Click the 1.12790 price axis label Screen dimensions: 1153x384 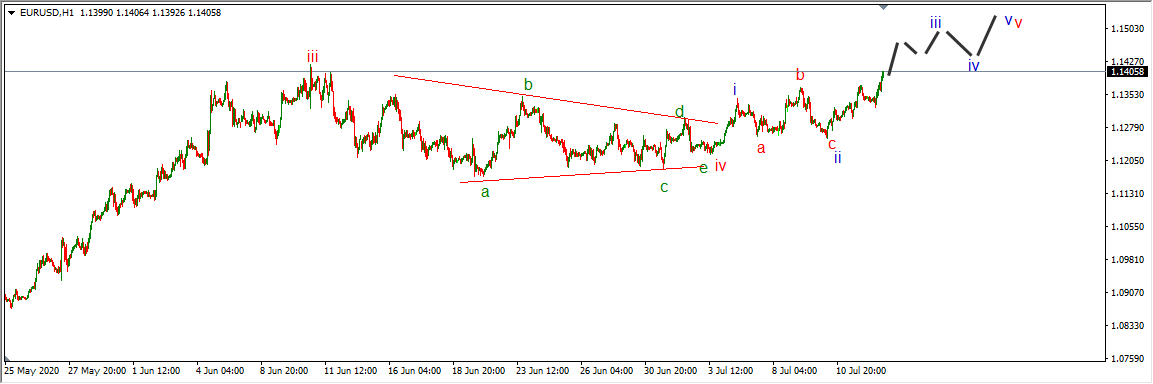1127,128
